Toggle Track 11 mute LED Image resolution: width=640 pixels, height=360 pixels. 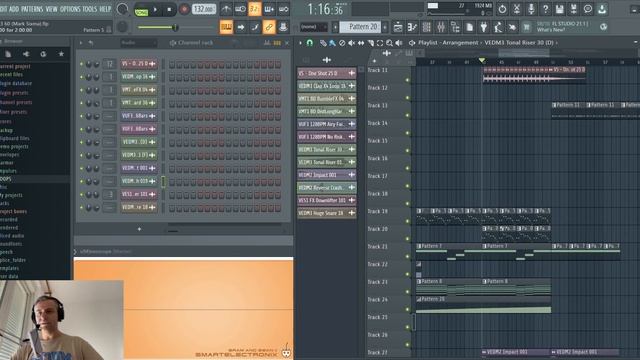click(x=407, y=80)
